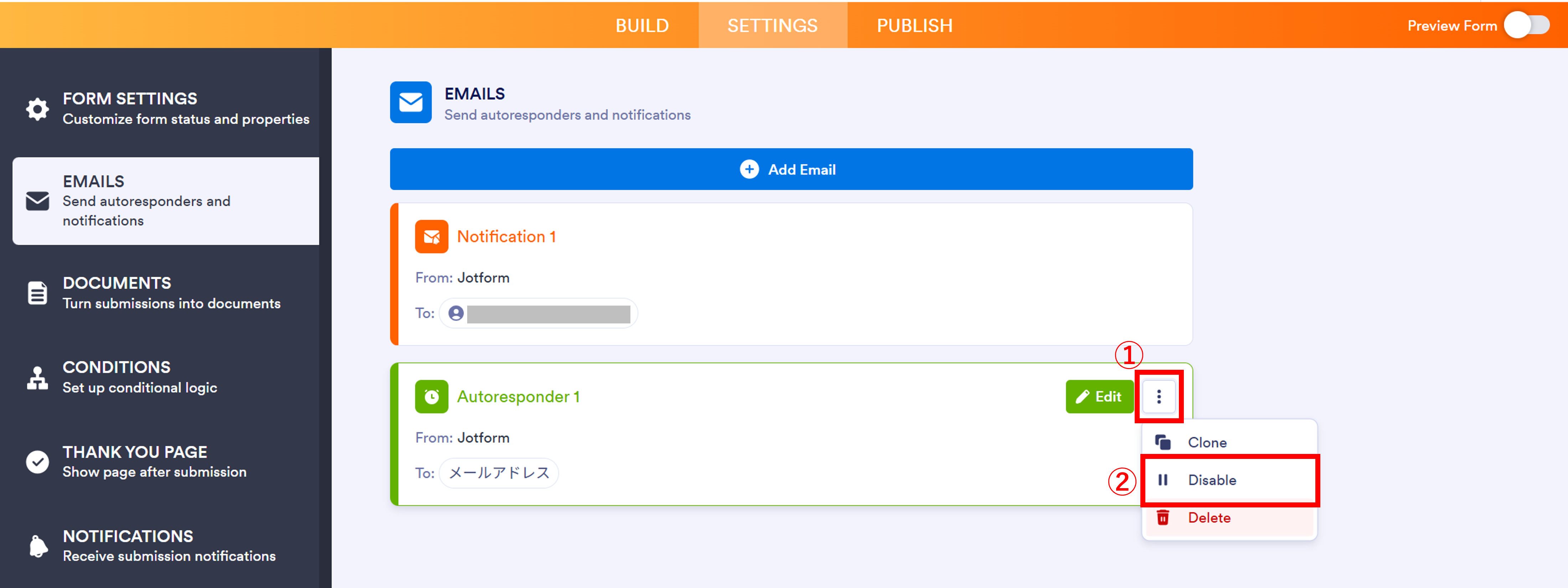Click the blue Emails header icon
This screenshot has height=588, width=1568.
tap(410, 102)
